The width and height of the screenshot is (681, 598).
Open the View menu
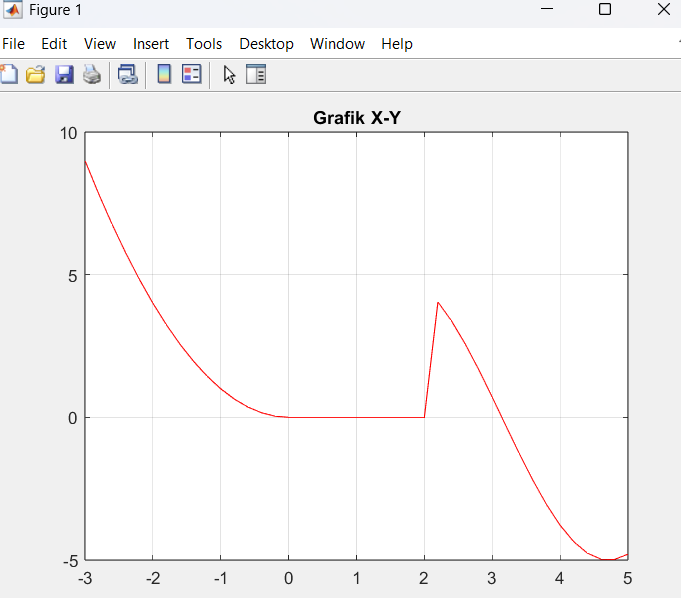pyautogui.click(x=100, y=44)
